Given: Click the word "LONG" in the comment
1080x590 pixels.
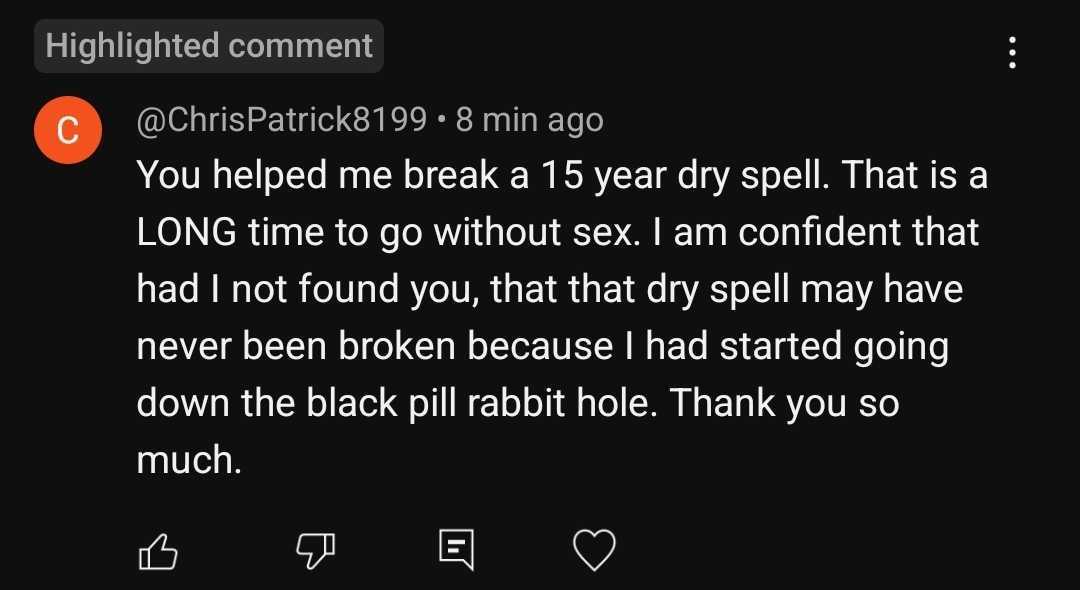Looking at the screenshot, I should coord(186,233).
